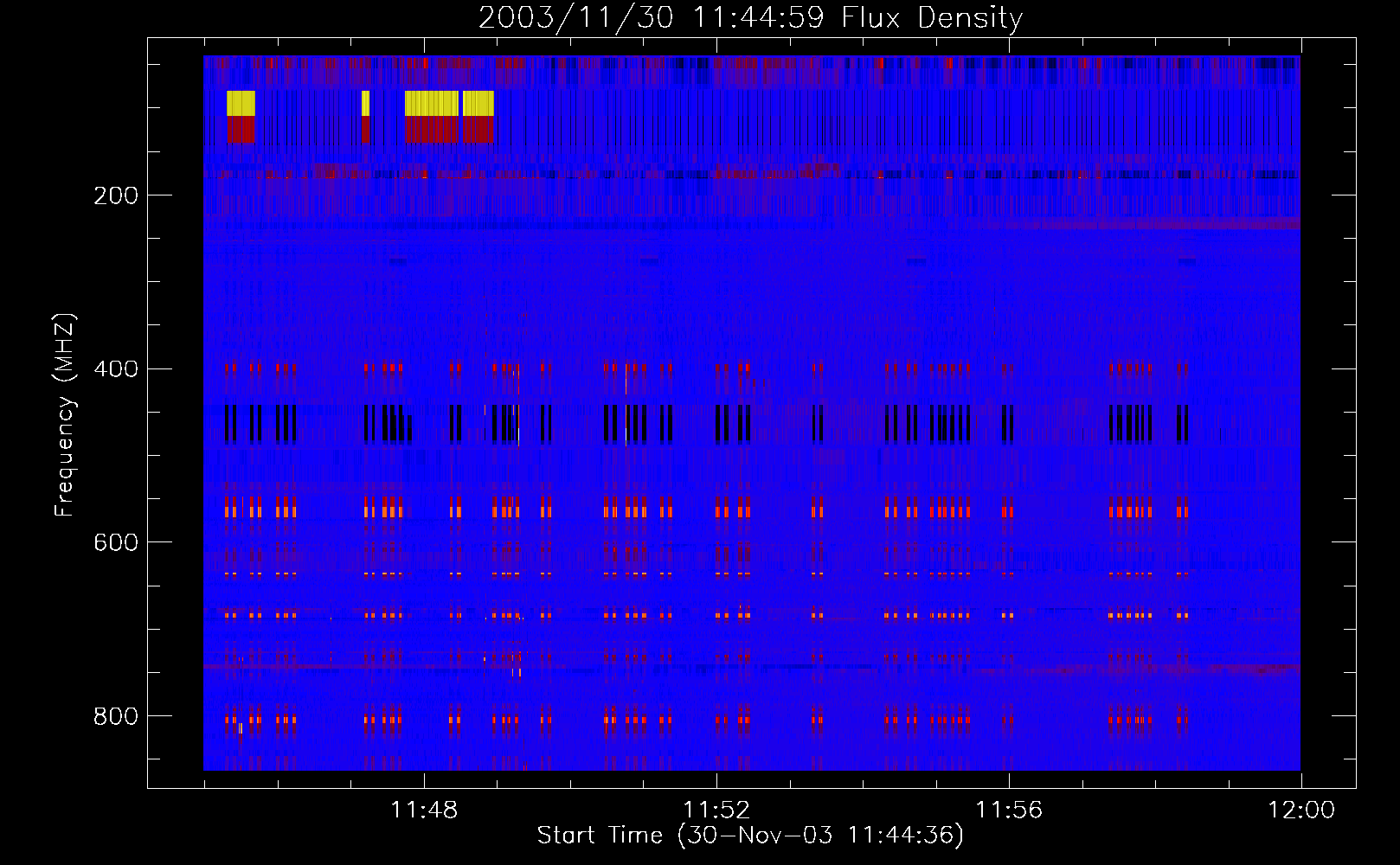Click the 11:52 time tick label
1400x865 pixels.
point(716,811)
